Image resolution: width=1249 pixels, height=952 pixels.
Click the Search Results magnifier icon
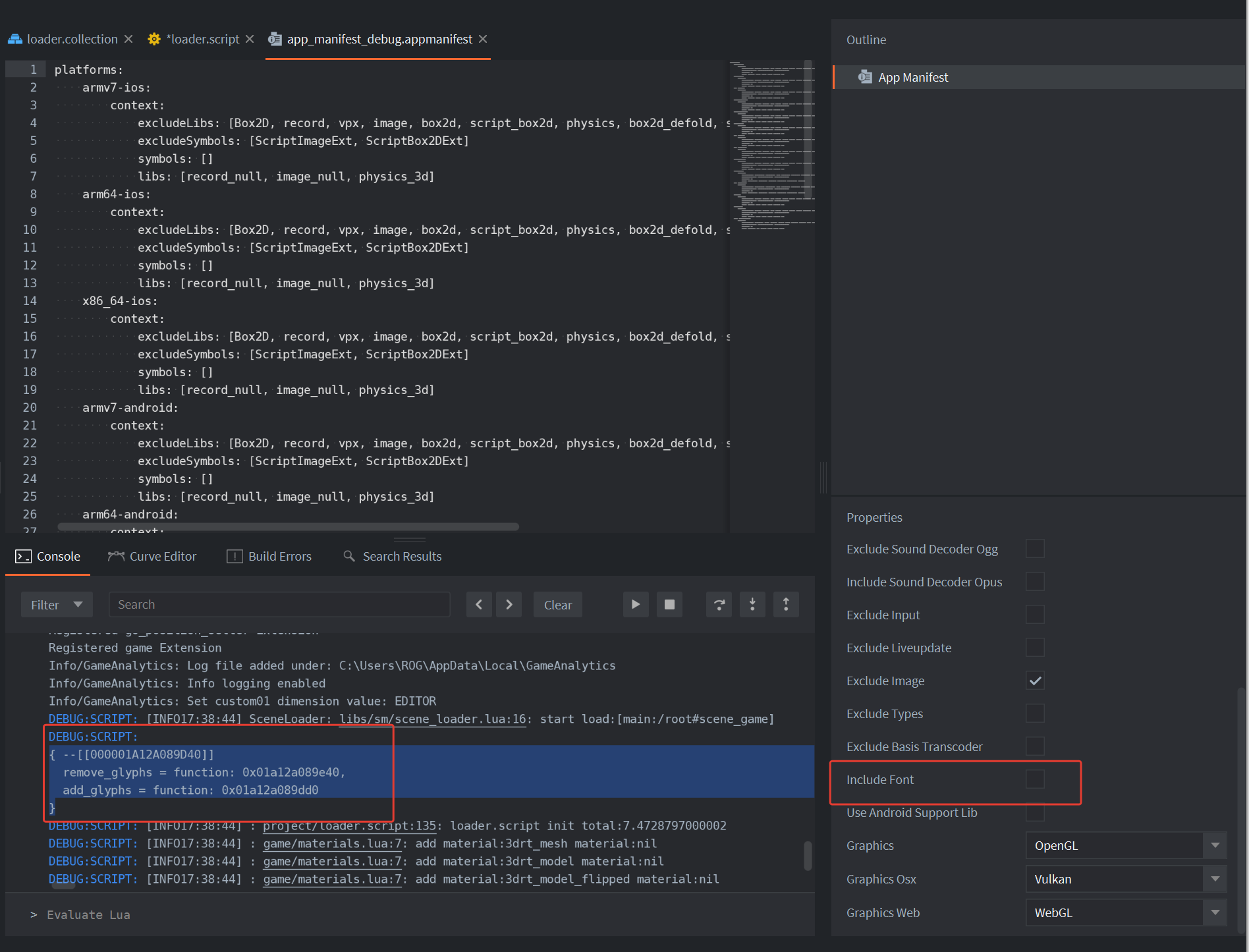point(349,556)
